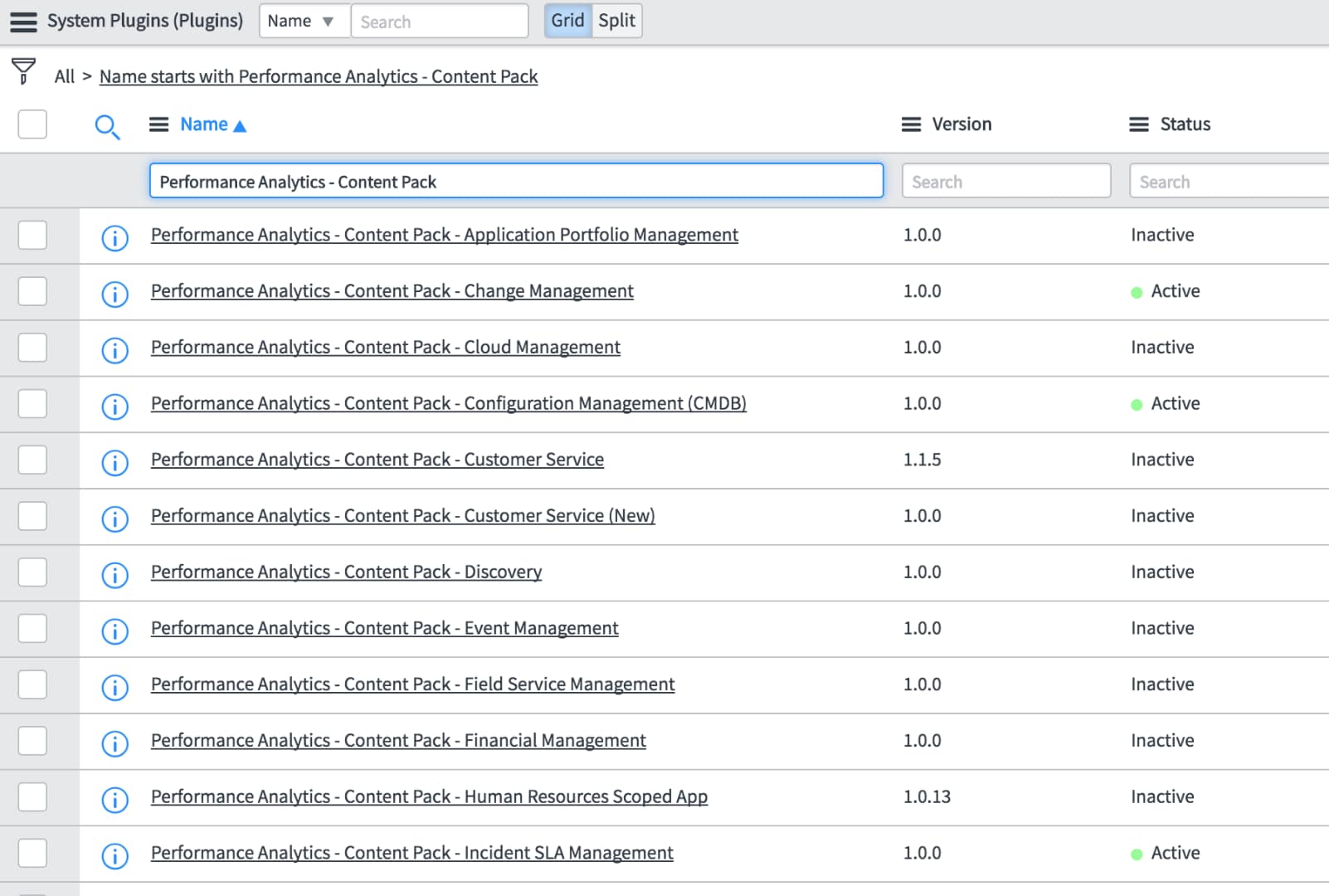Open Customer Service (New) content pack link
Image resolution: width=1329 pixels, height=896 pixels.
pyautogui.click(x=403, y=516)
